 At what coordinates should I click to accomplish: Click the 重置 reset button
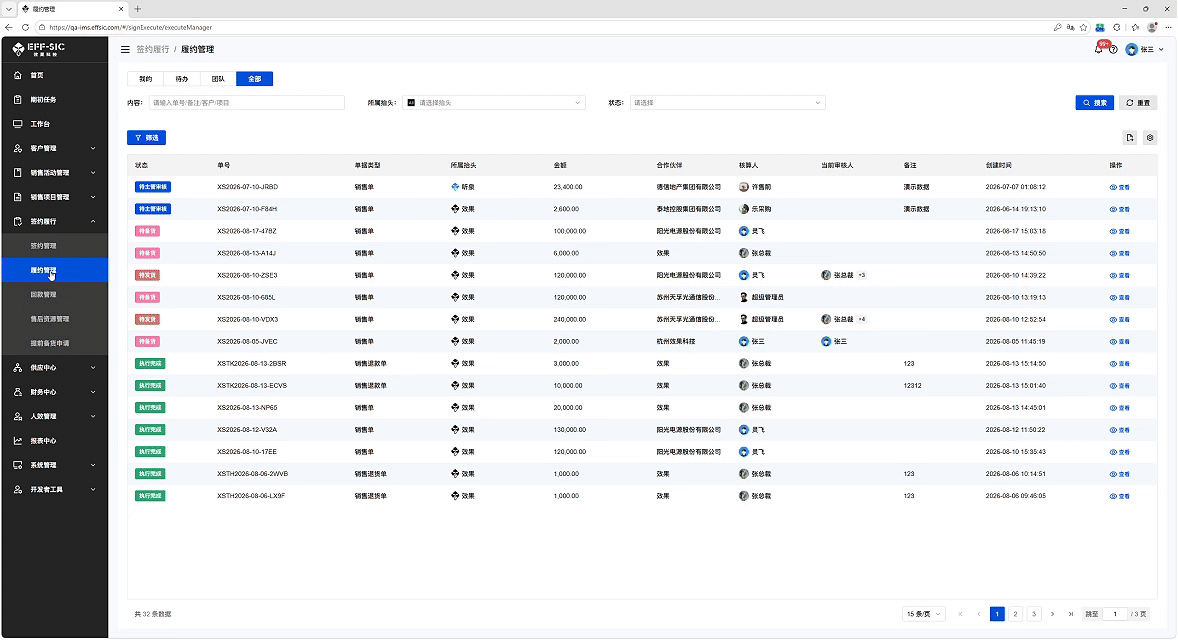pos(1138,103)
